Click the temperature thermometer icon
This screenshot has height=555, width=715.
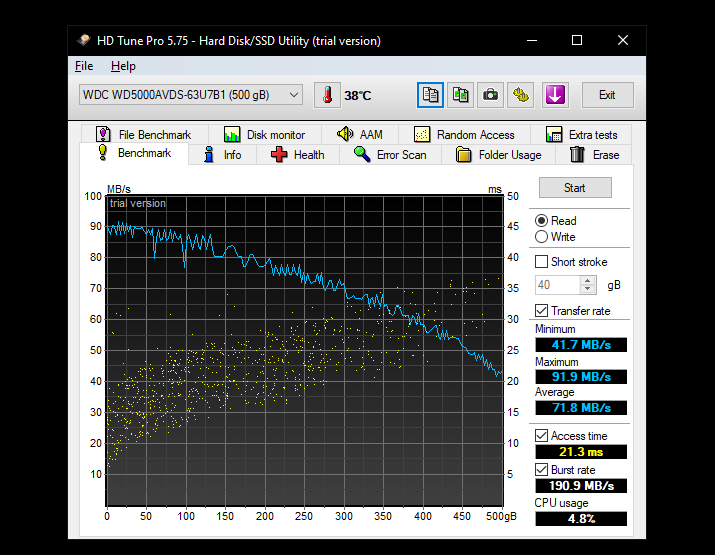[327, 95]
